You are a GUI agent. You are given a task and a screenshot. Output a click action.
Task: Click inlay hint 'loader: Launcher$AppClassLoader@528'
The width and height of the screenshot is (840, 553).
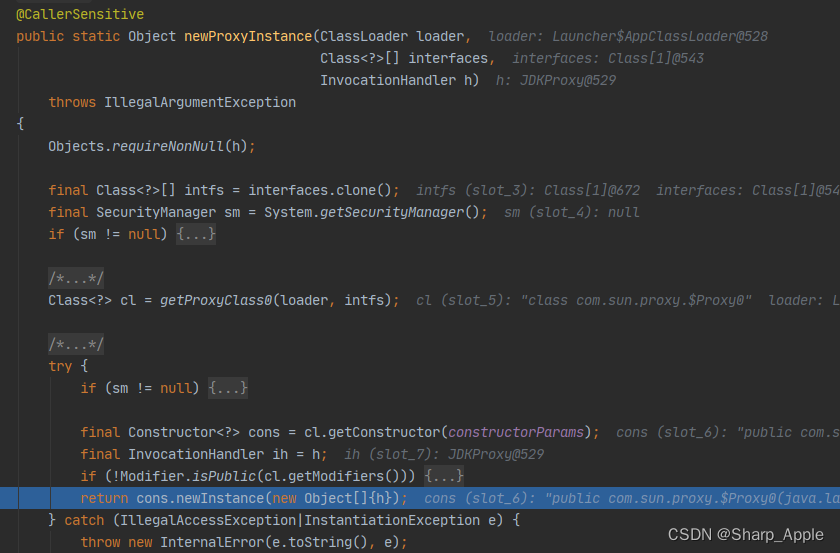point(628,36)
